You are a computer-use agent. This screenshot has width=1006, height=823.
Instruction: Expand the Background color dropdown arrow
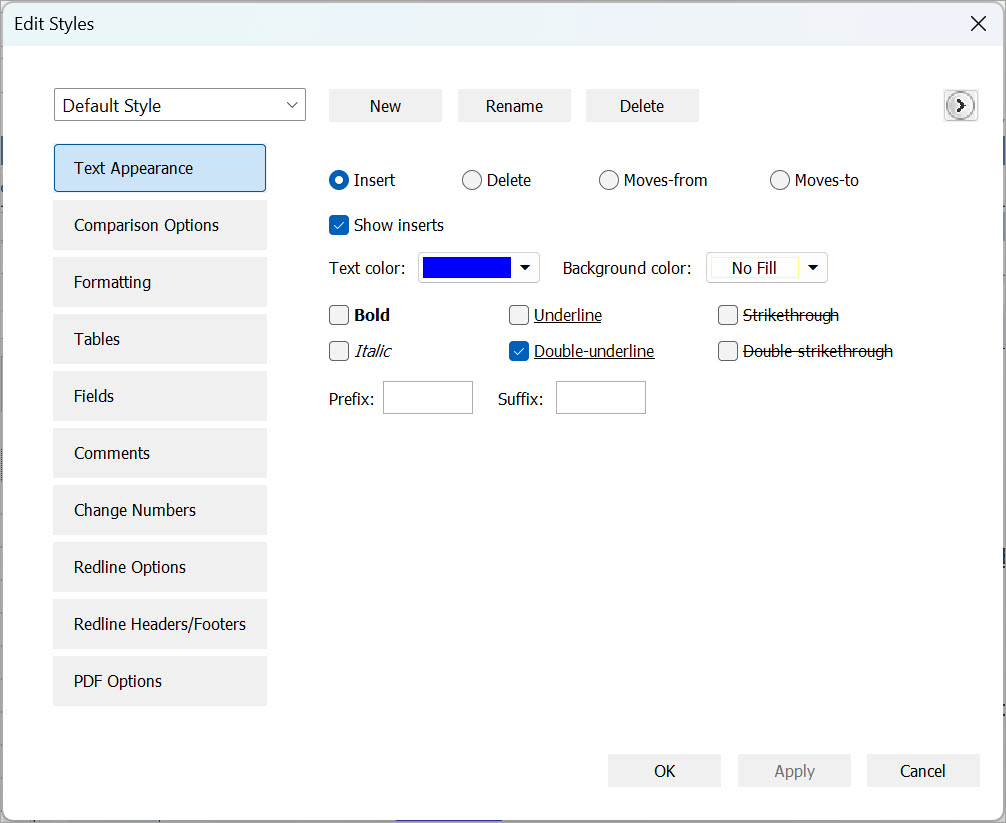813,267
